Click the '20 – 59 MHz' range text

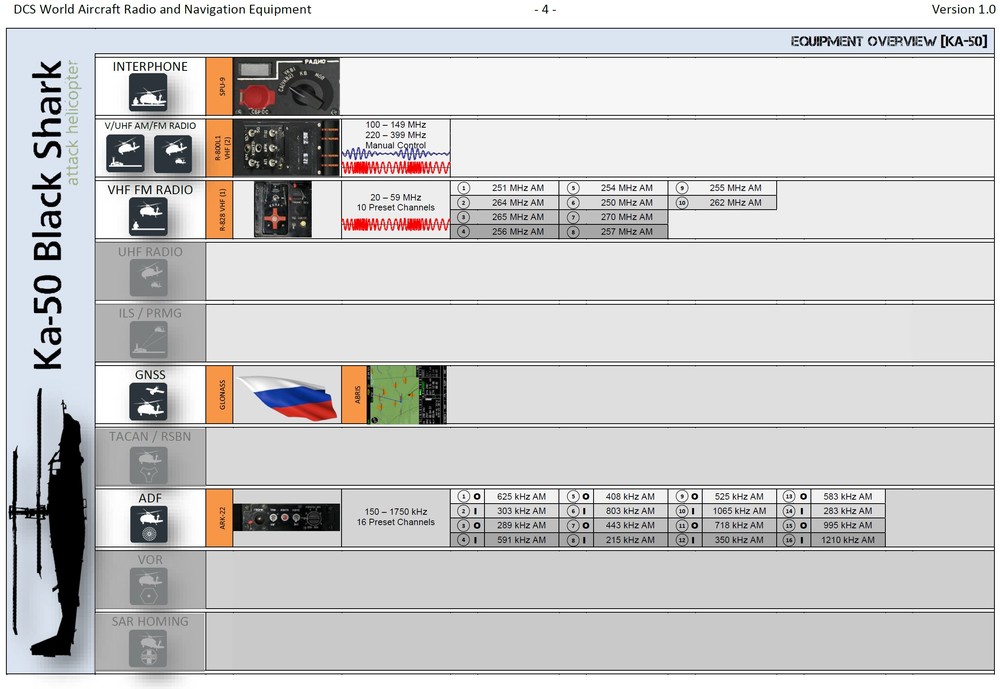coord(396,197)
